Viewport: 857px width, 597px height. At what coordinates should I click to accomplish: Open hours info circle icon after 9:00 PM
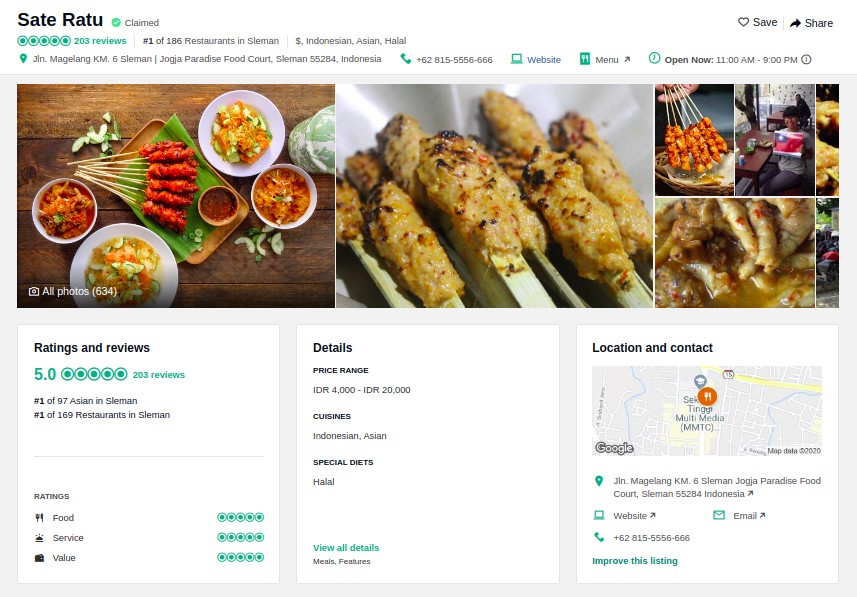pyautogui.click(x=806, y=59)
